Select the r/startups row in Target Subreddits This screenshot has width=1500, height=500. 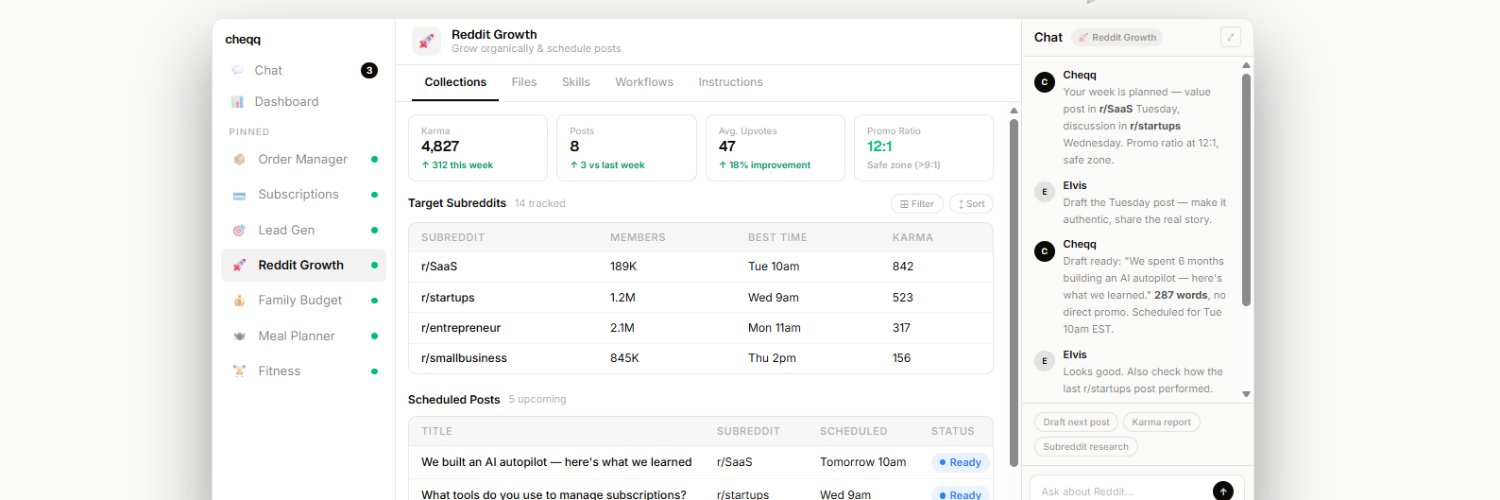[701, 298]
